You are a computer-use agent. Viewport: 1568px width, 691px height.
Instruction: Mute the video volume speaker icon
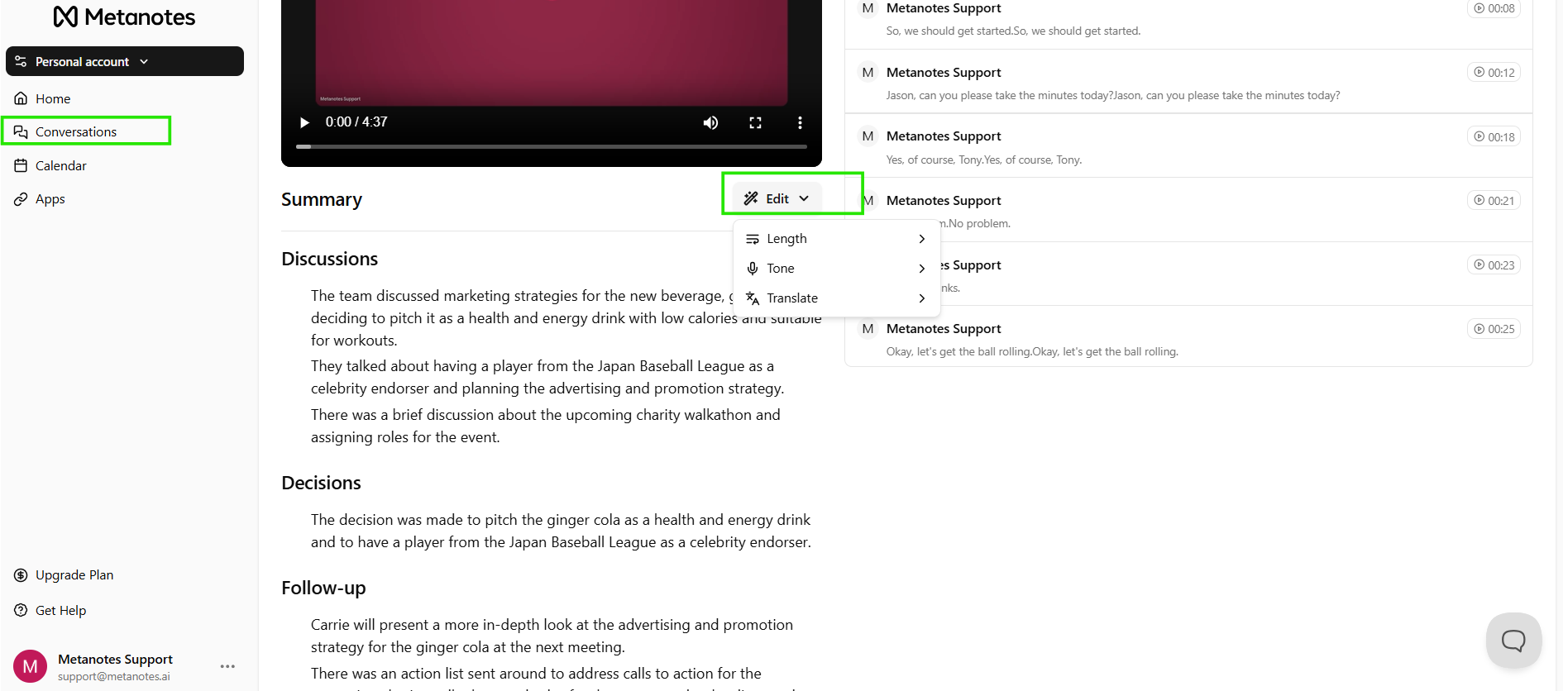coord(710,122)
